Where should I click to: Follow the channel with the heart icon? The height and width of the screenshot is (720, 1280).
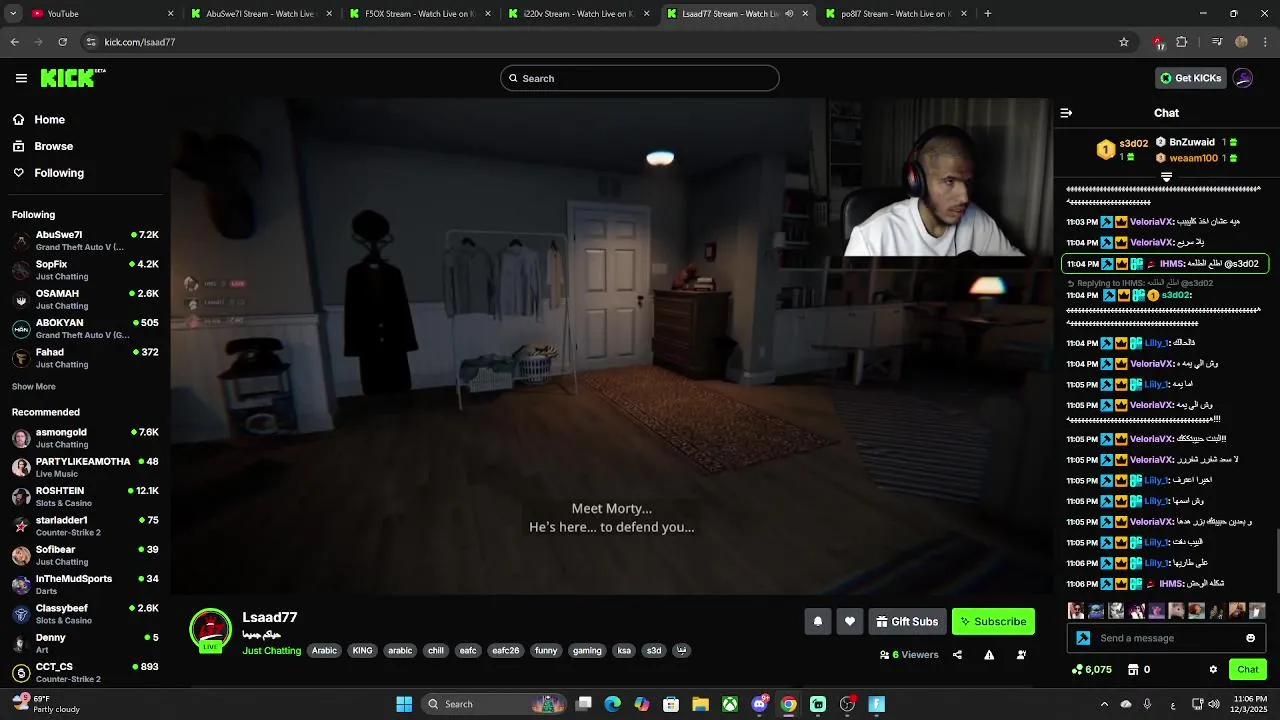(x=850, y=621)
